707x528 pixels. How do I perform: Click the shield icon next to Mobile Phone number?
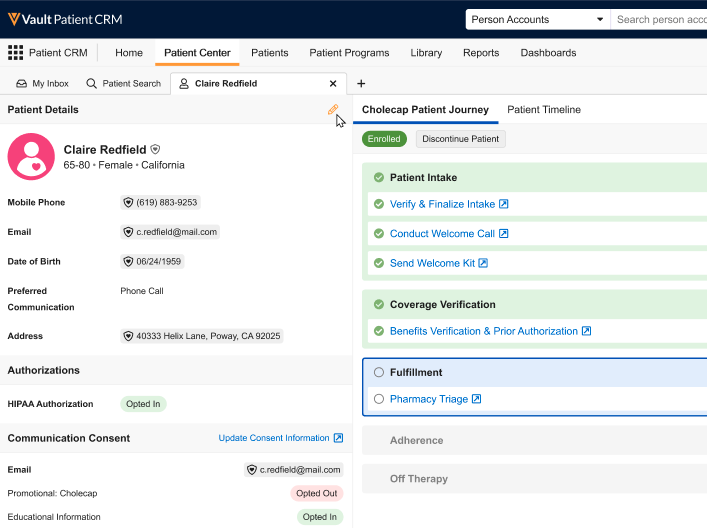click(x=128, y=202)
